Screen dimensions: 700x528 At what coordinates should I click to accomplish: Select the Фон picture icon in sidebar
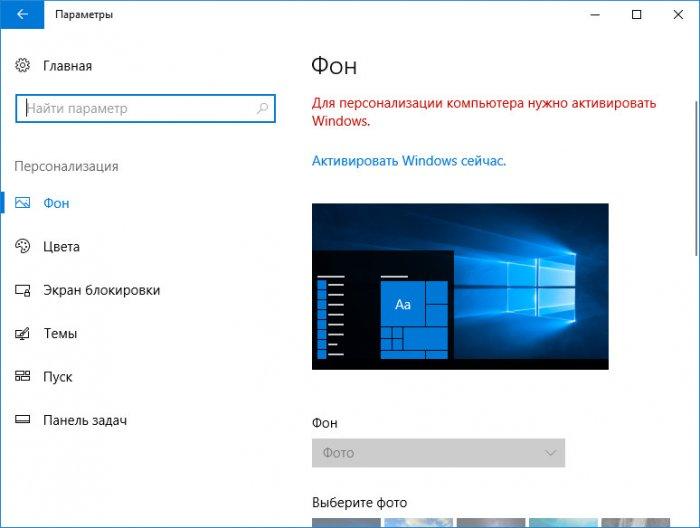tap(22, 203)
